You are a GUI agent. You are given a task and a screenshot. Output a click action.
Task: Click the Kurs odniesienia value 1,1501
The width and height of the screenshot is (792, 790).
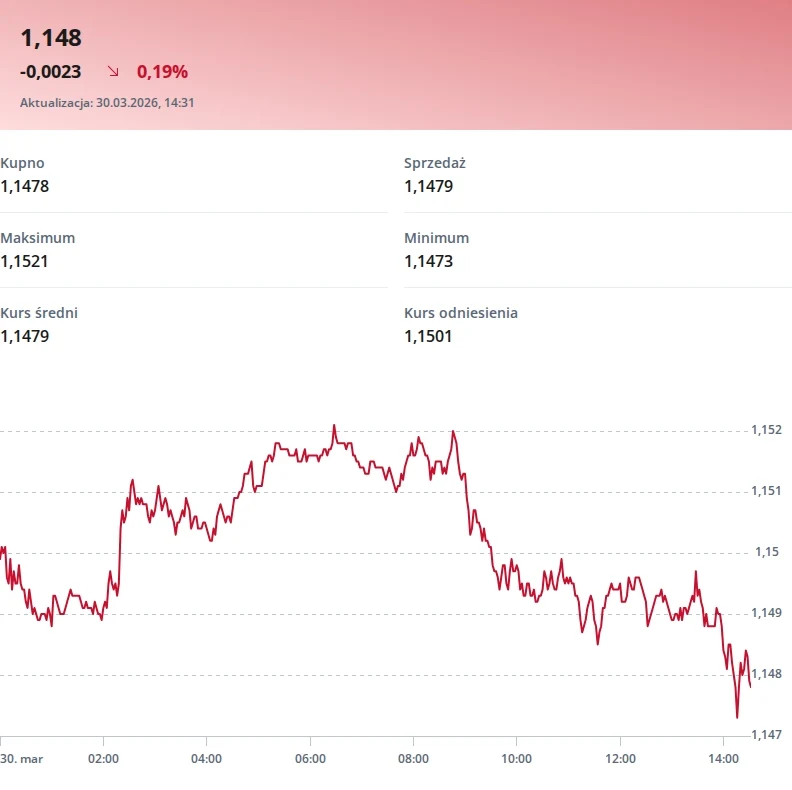(428, 336)
